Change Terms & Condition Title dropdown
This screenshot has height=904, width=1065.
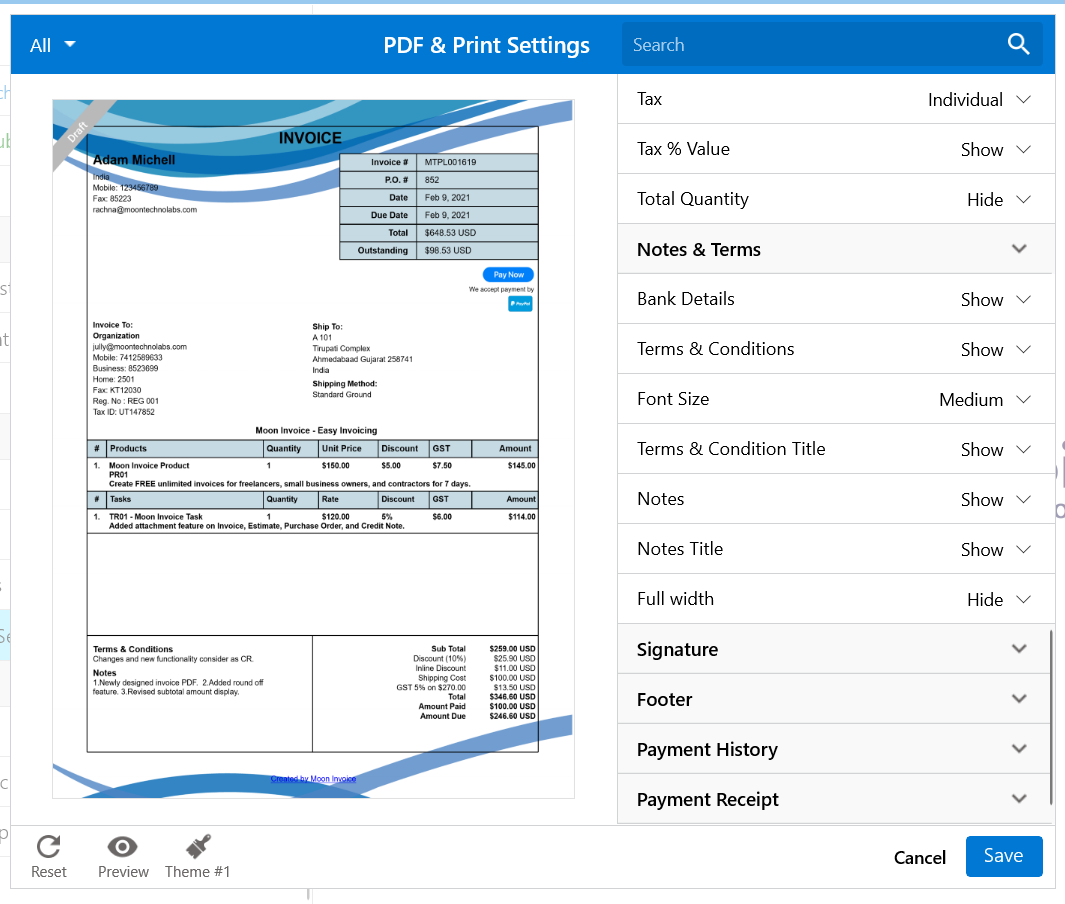pos(995,449)
